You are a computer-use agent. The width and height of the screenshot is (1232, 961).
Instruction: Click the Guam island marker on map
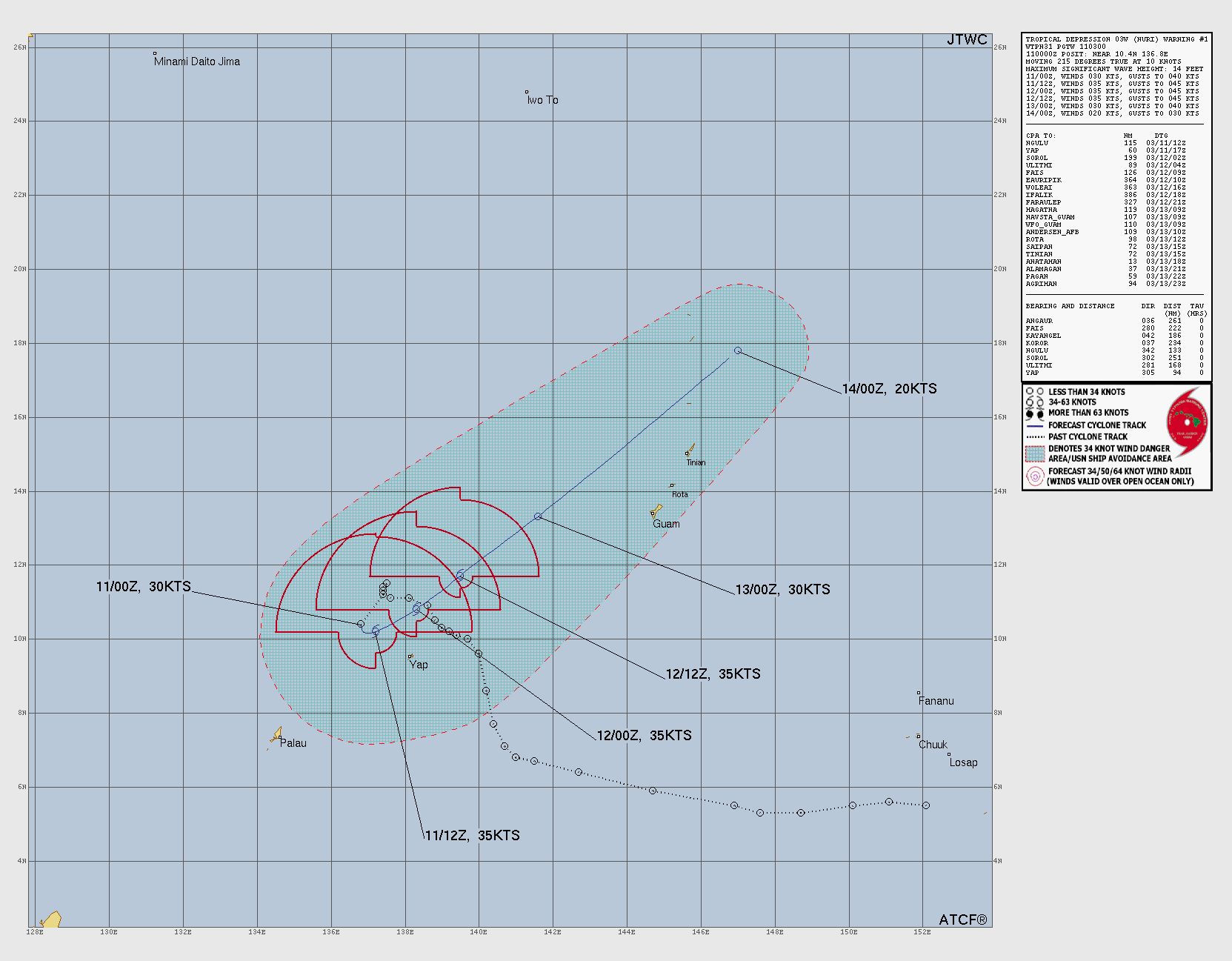(x=656, y=511)
